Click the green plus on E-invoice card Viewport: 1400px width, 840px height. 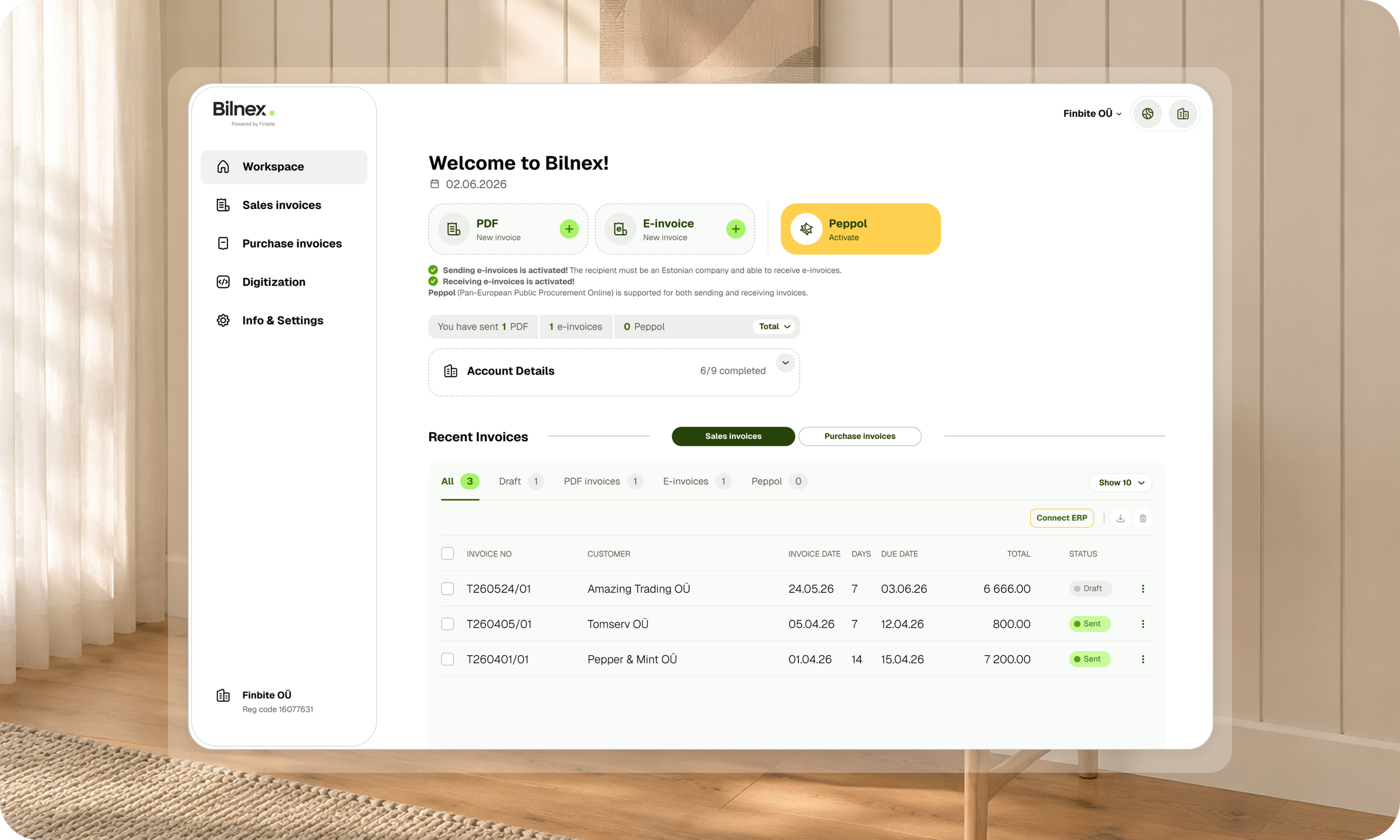(x=735, y=228)
